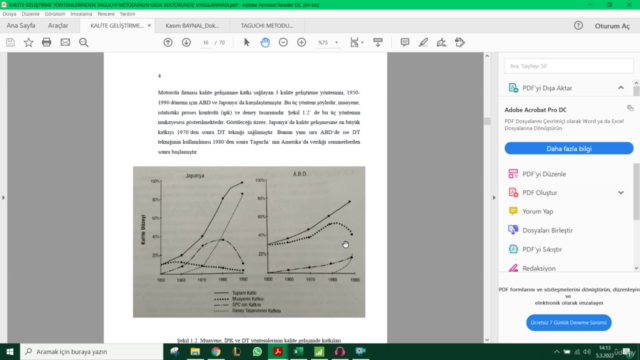Image resolution: width=640 pixels, height=360 pixels.
Task: Click the Windows search box in taskbar
Action: tap(92, 351)
